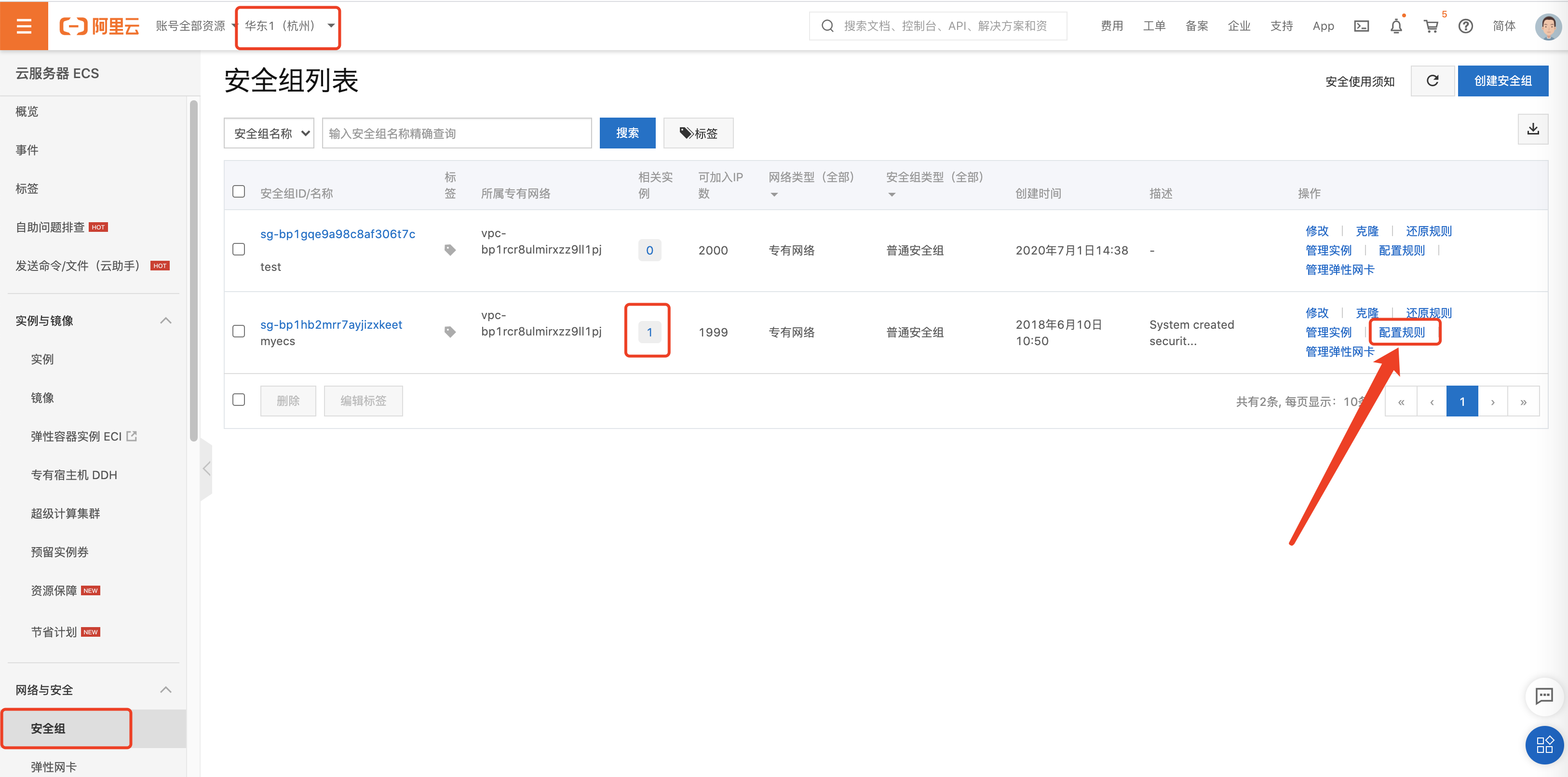The height and width of the screenshot is (777, 1568).
Task: Click the search input field
Action: pyautogui.click(x=455, y=132)
